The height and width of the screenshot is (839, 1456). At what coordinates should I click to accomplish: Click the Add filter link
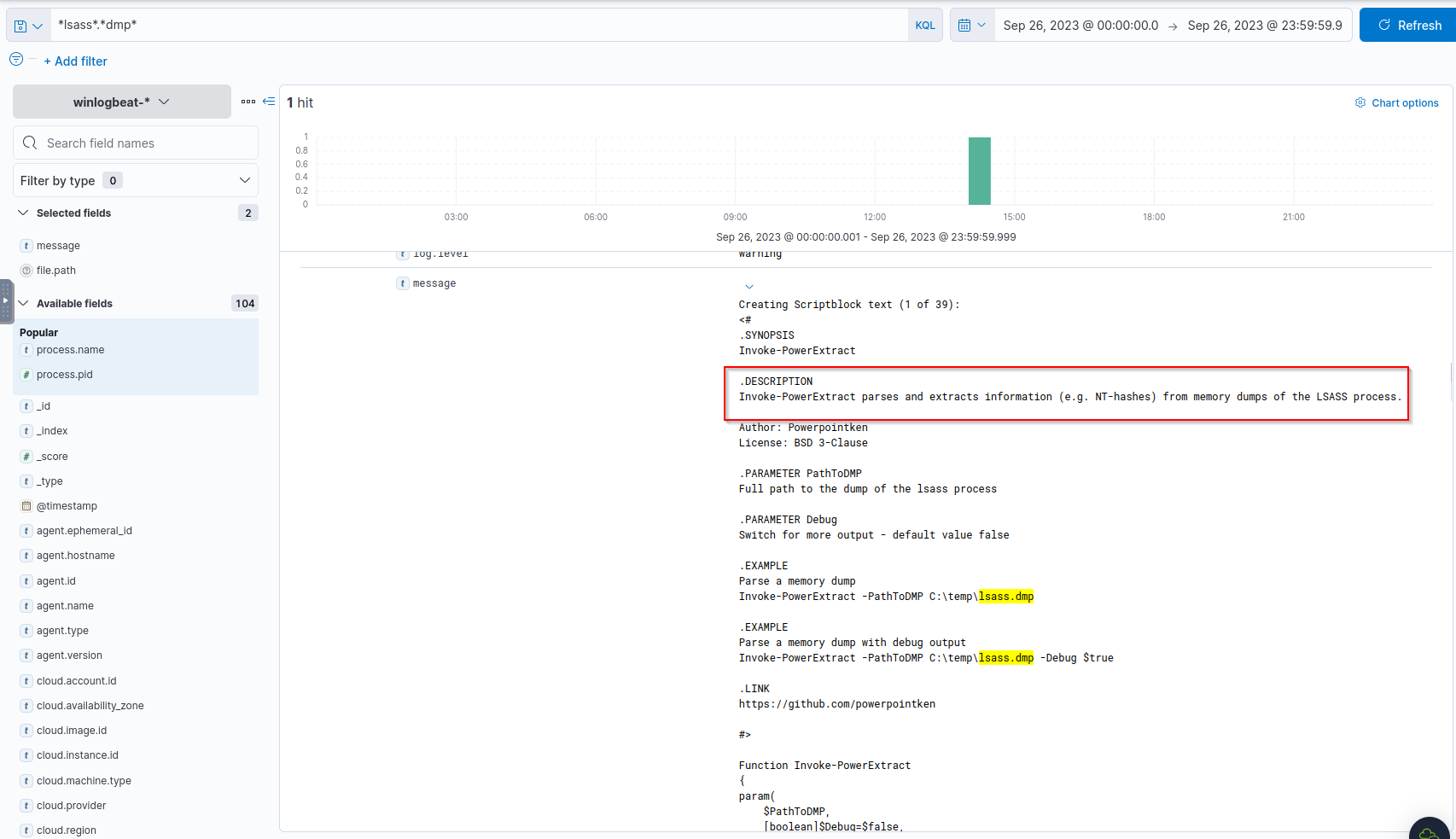coord(75,61)
